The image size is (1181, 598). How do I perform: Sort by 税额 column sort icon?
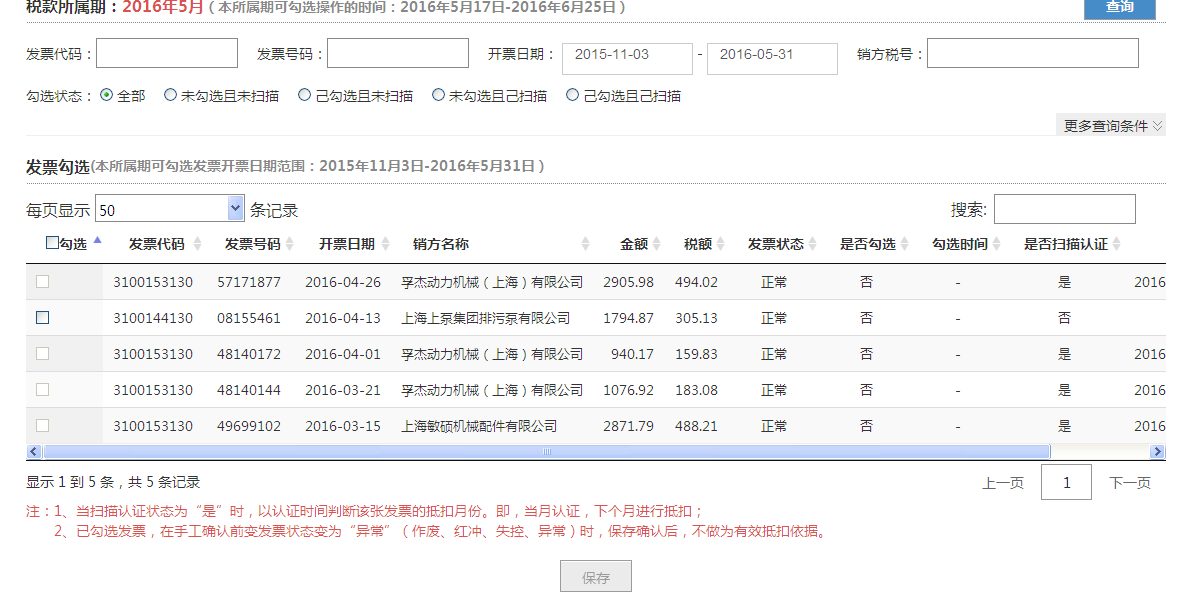(x=722, y=244)
